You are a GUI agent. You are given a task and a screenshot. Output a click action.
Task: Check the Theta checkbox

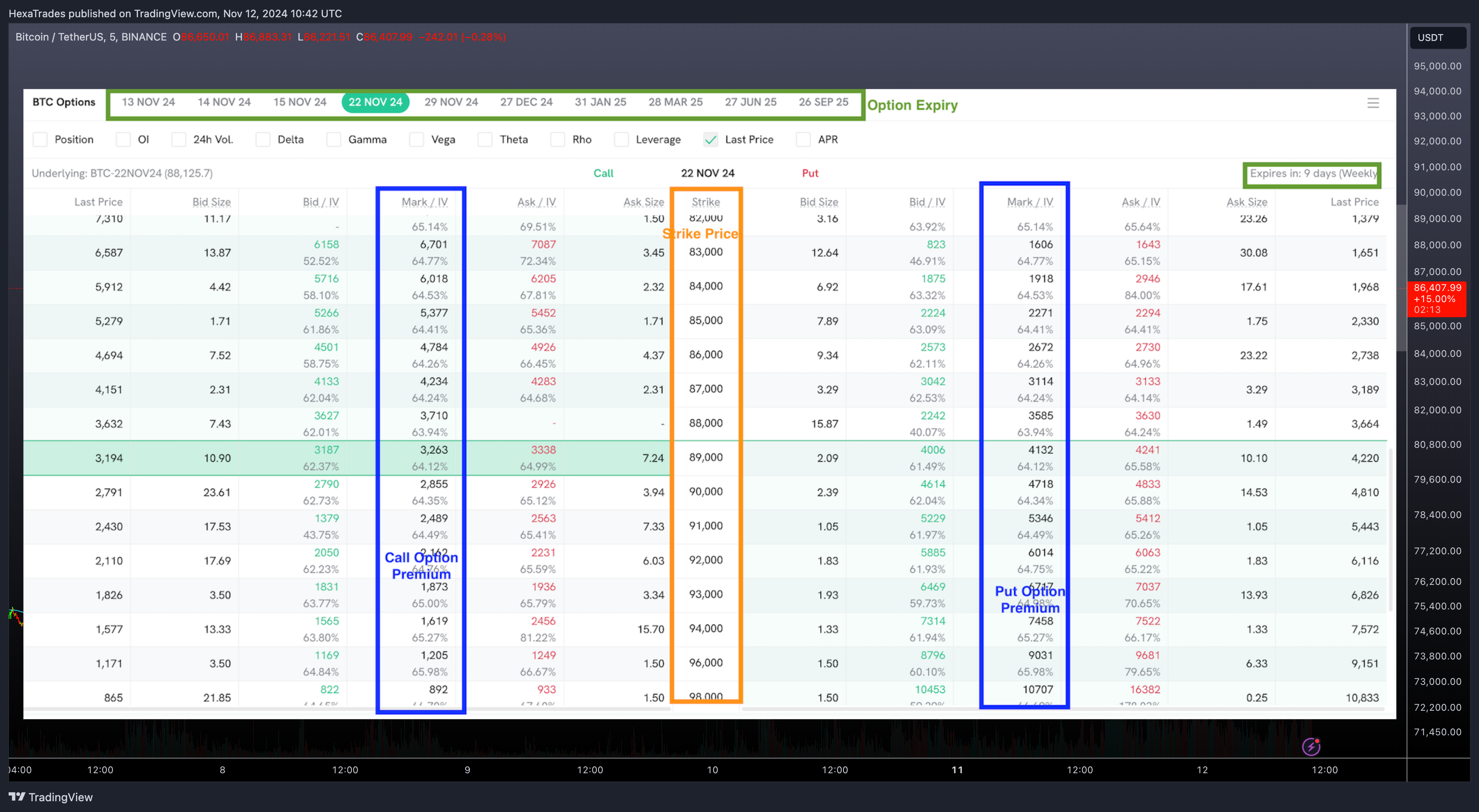(485, 140)
